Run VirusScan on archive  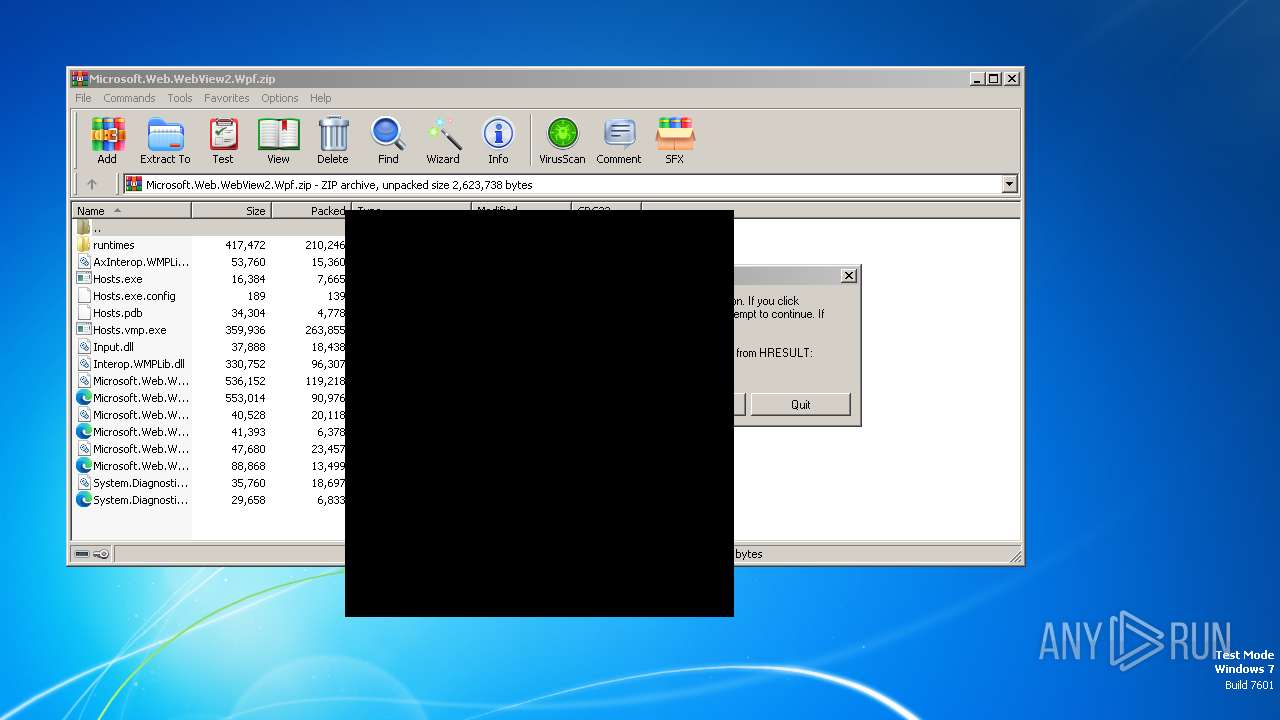pyautogui.click(x=562, y=140)
